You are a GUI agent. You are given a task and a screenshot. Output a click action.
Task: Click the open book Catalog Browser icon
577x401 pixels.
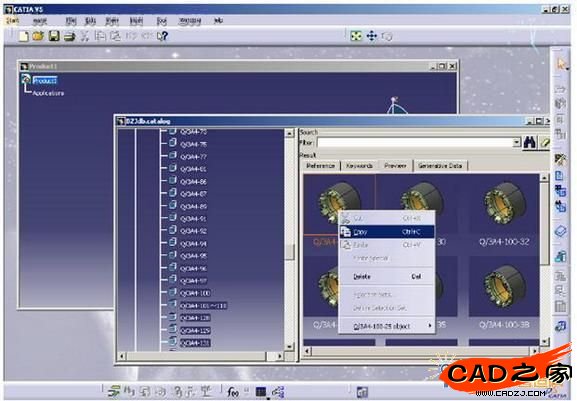pos(560,231)
